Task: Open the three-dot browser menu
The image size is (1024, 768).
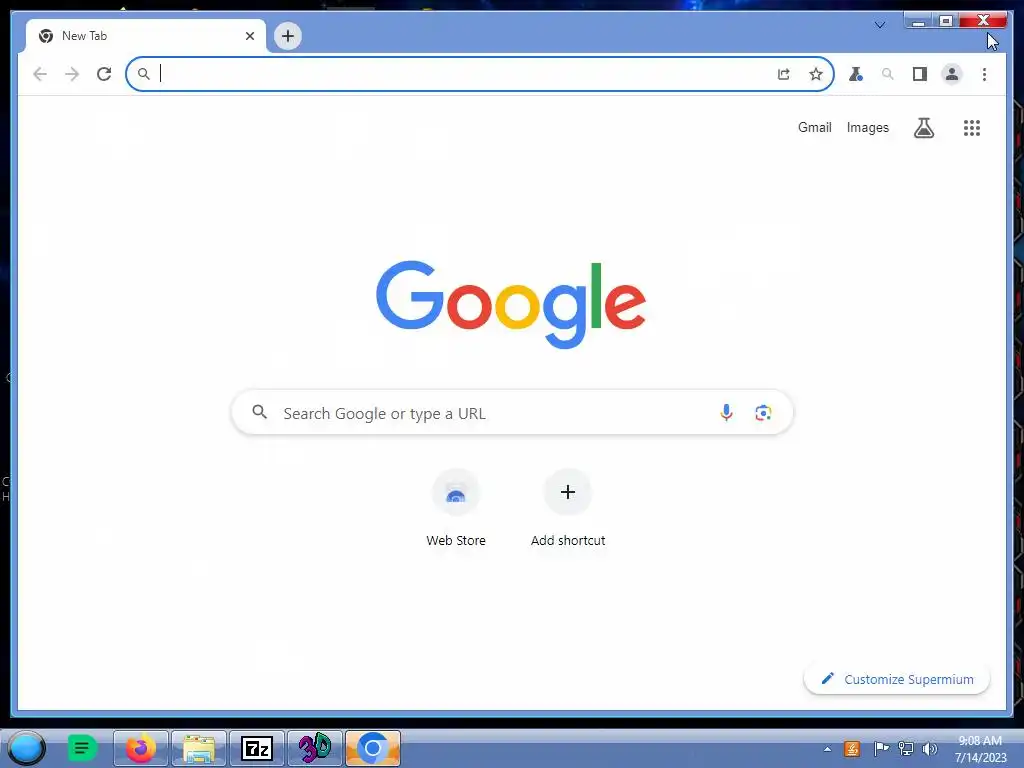Action: tap(984, 74)
